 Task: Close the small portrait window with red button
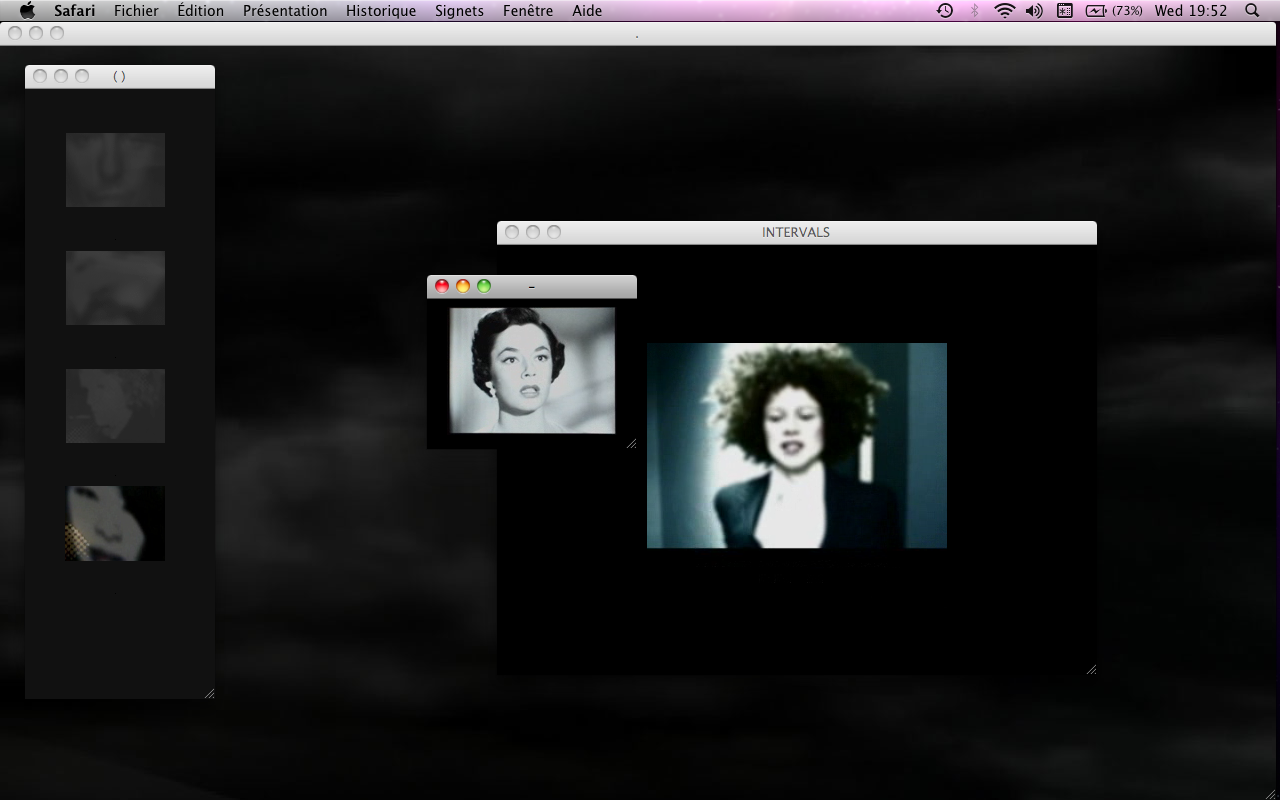[x=442, y=286]
